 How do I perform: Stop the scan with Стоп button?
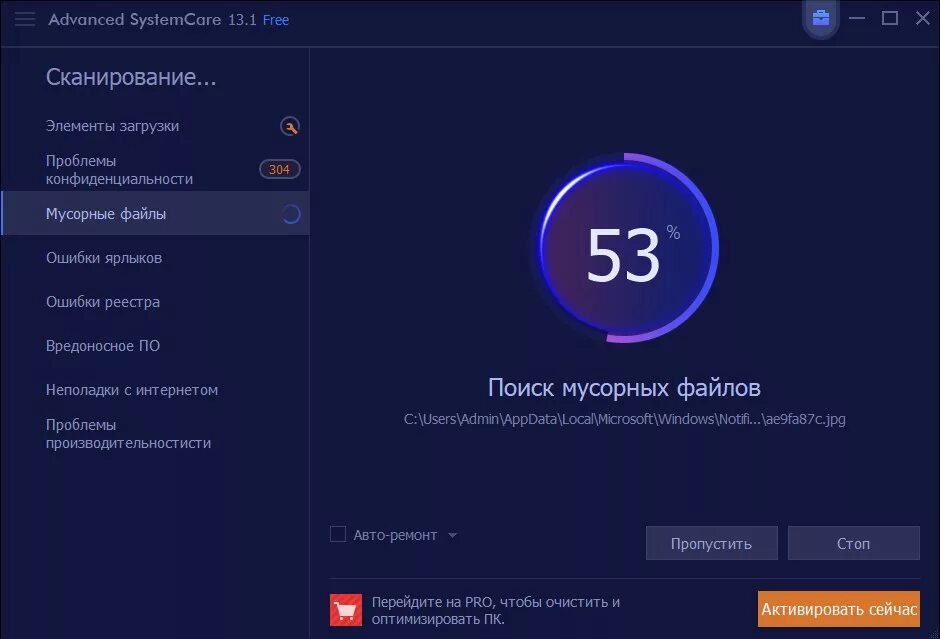click(854, 543)
